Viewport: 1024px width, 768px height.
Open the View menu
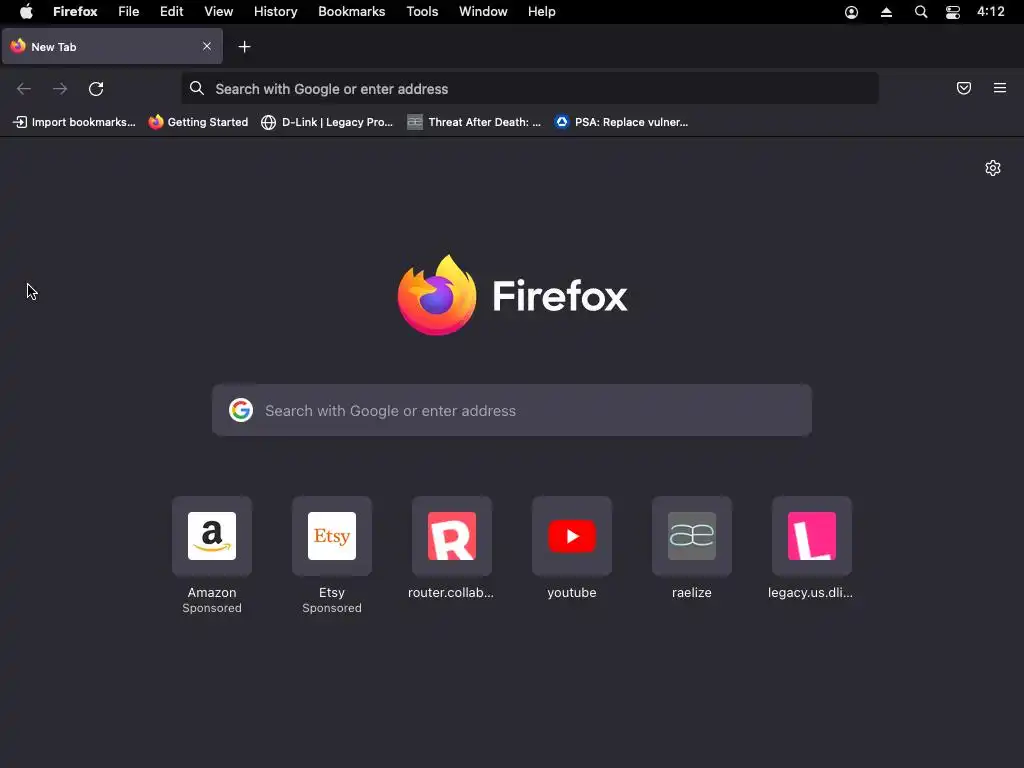click(219, 12)
